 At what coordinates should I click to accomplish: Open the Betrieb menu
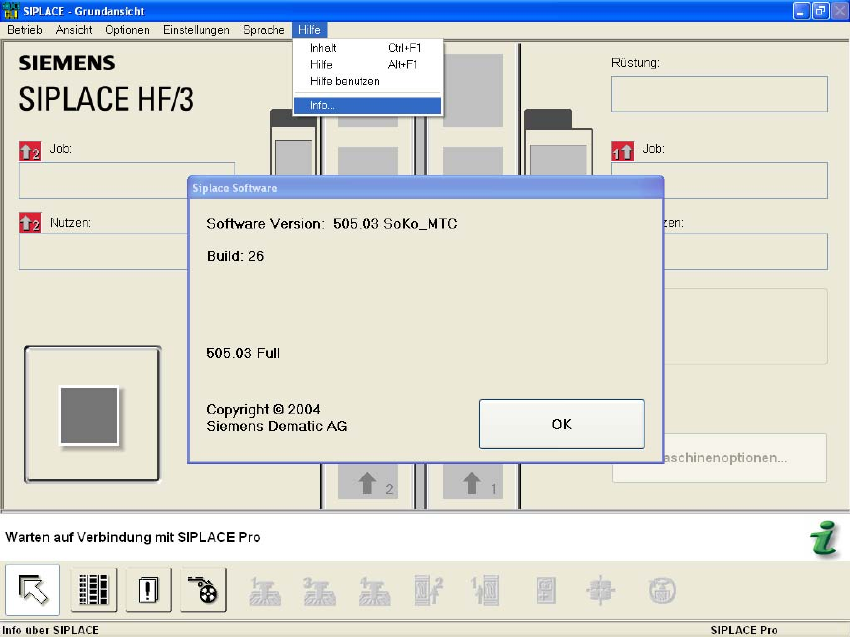[x=25, y=30]
